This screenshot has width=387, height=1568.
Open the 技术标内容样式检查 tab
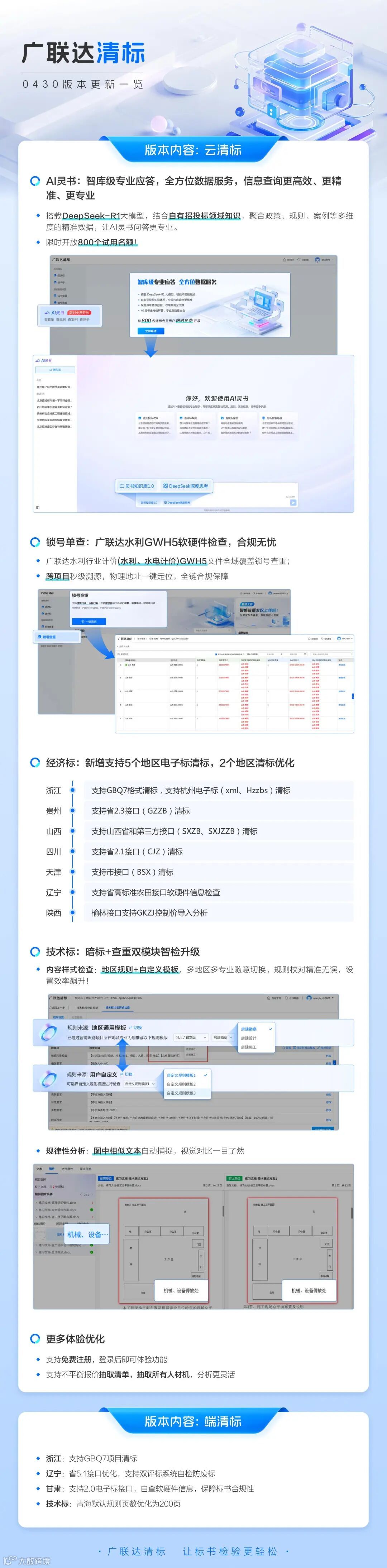(x=118, y=1007)
